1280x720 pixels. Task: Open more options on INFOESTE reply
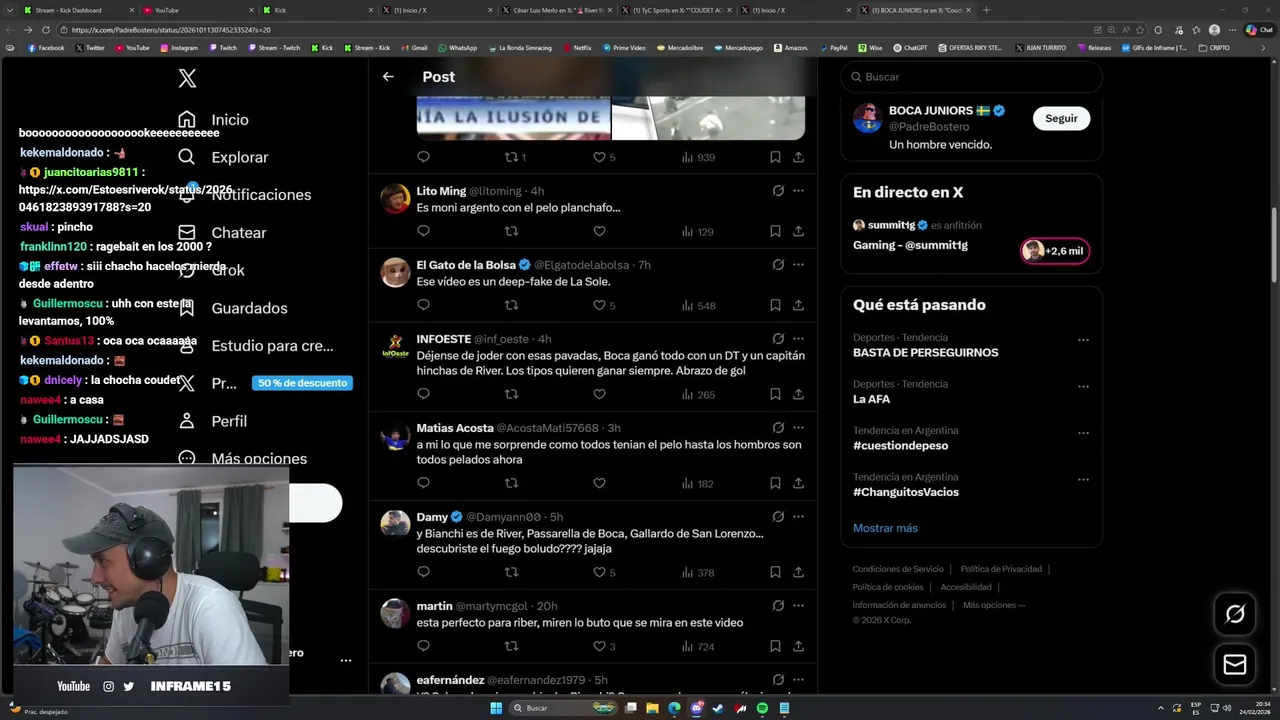point(798,339)
